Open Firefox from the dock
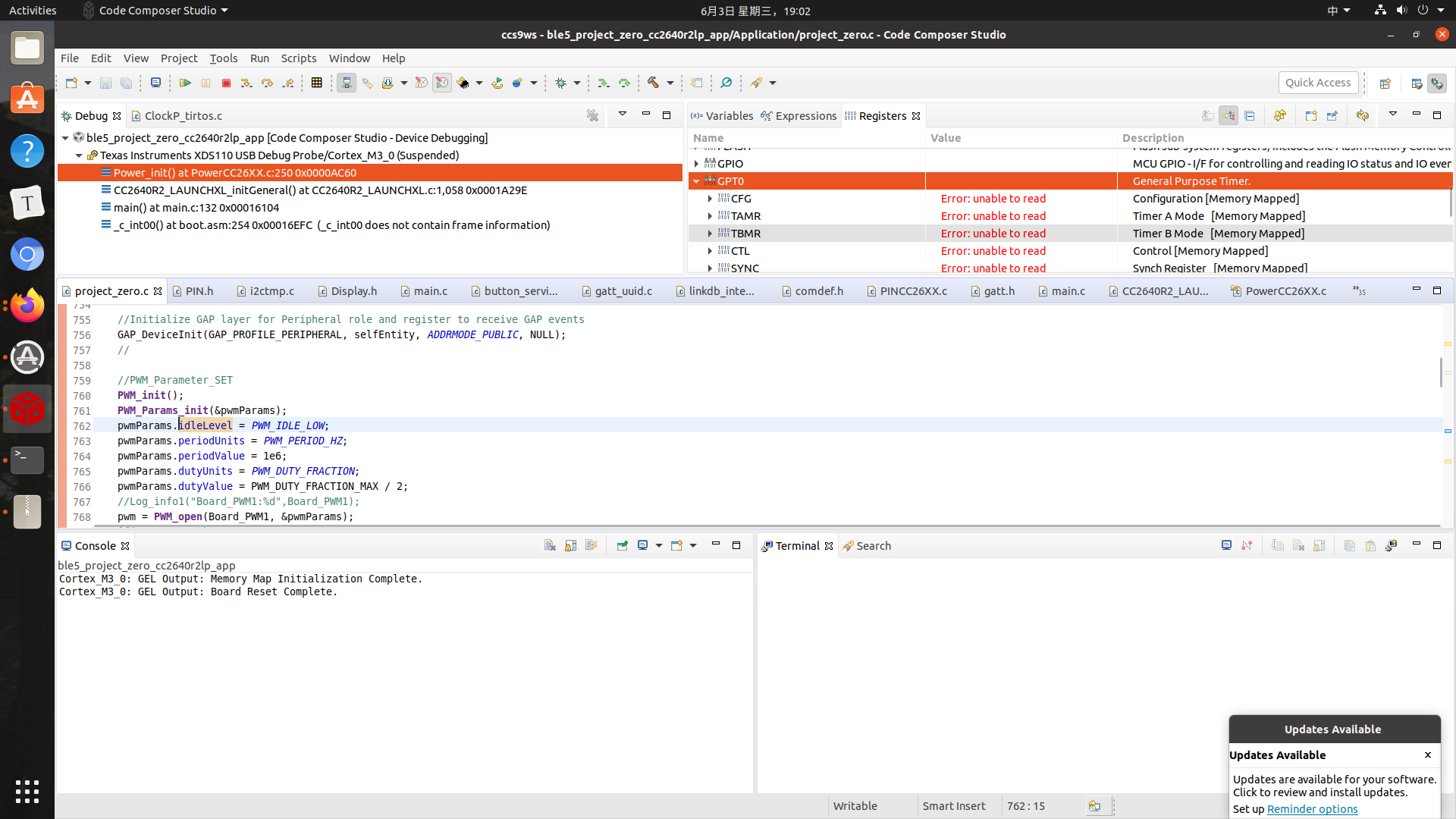This screenshot has width=1456, height=819. click(x=27, y=306)
